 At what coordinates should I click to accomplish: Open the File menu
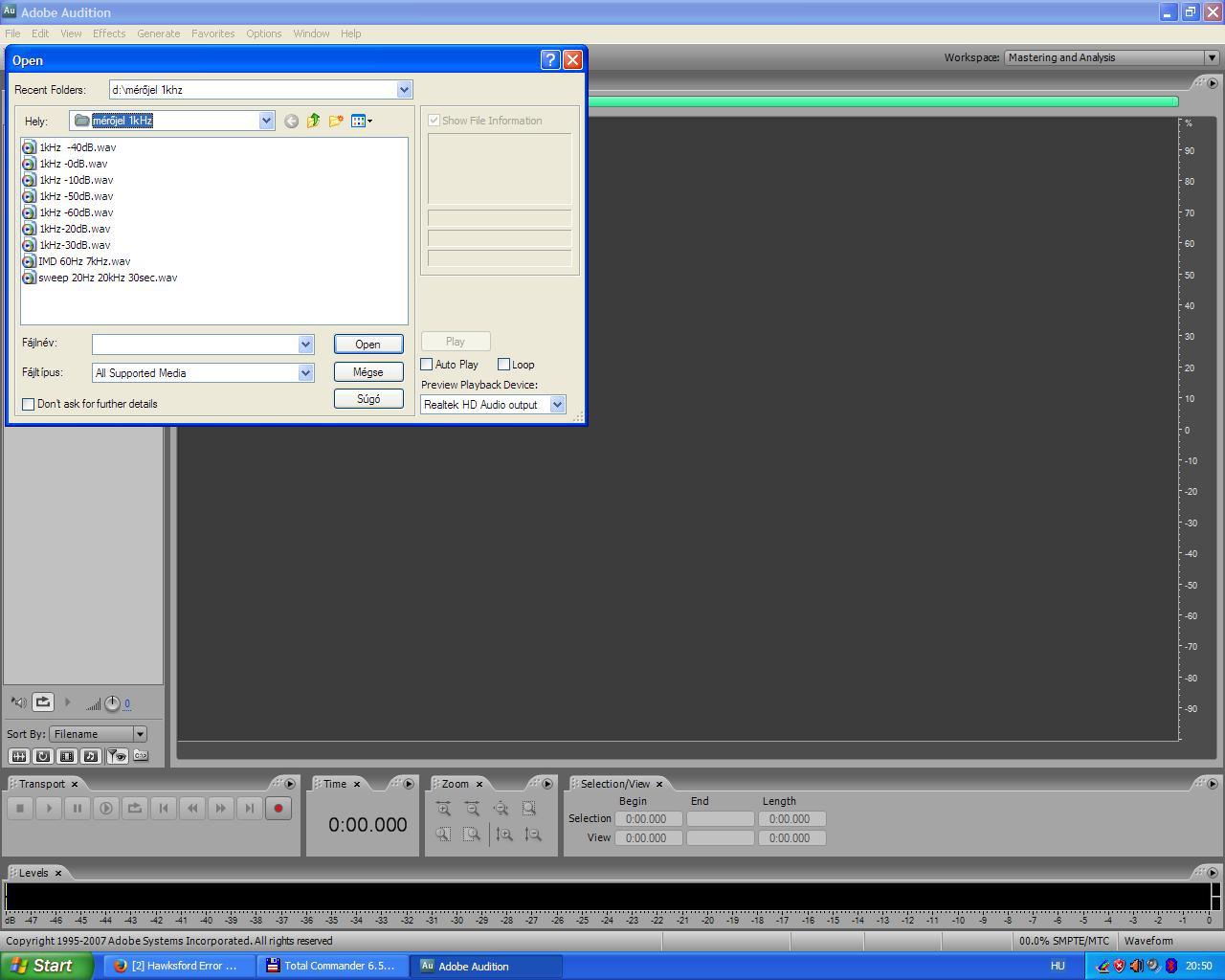12,33
